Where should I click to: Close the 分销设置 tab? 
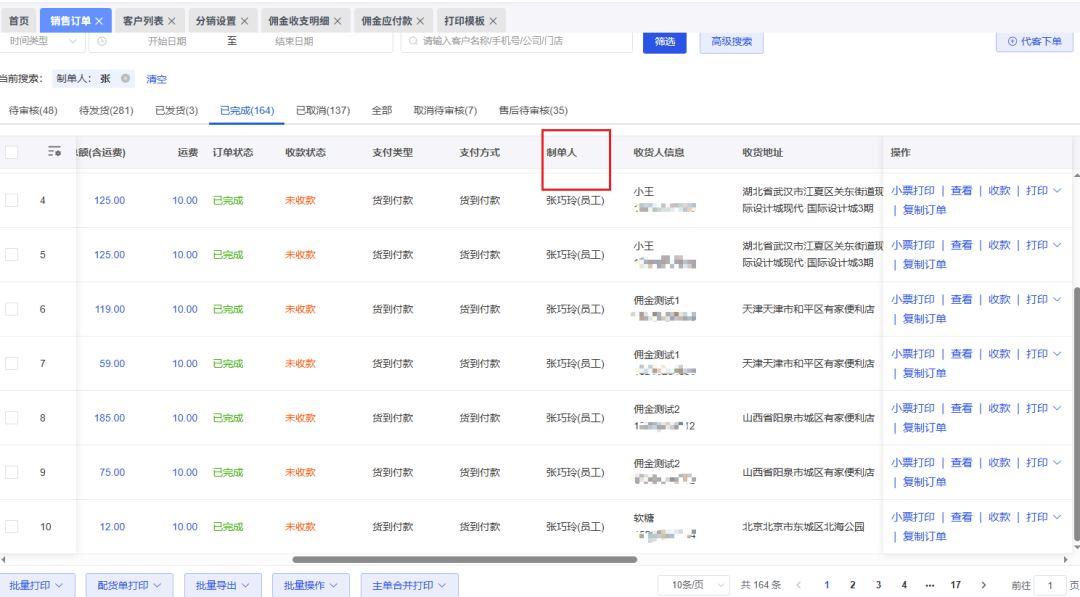245,21
